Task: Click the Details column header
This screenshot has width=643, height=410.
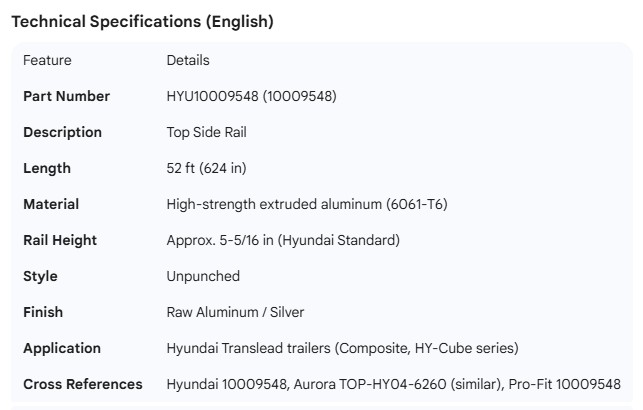Action: click(x=188, y=60)
